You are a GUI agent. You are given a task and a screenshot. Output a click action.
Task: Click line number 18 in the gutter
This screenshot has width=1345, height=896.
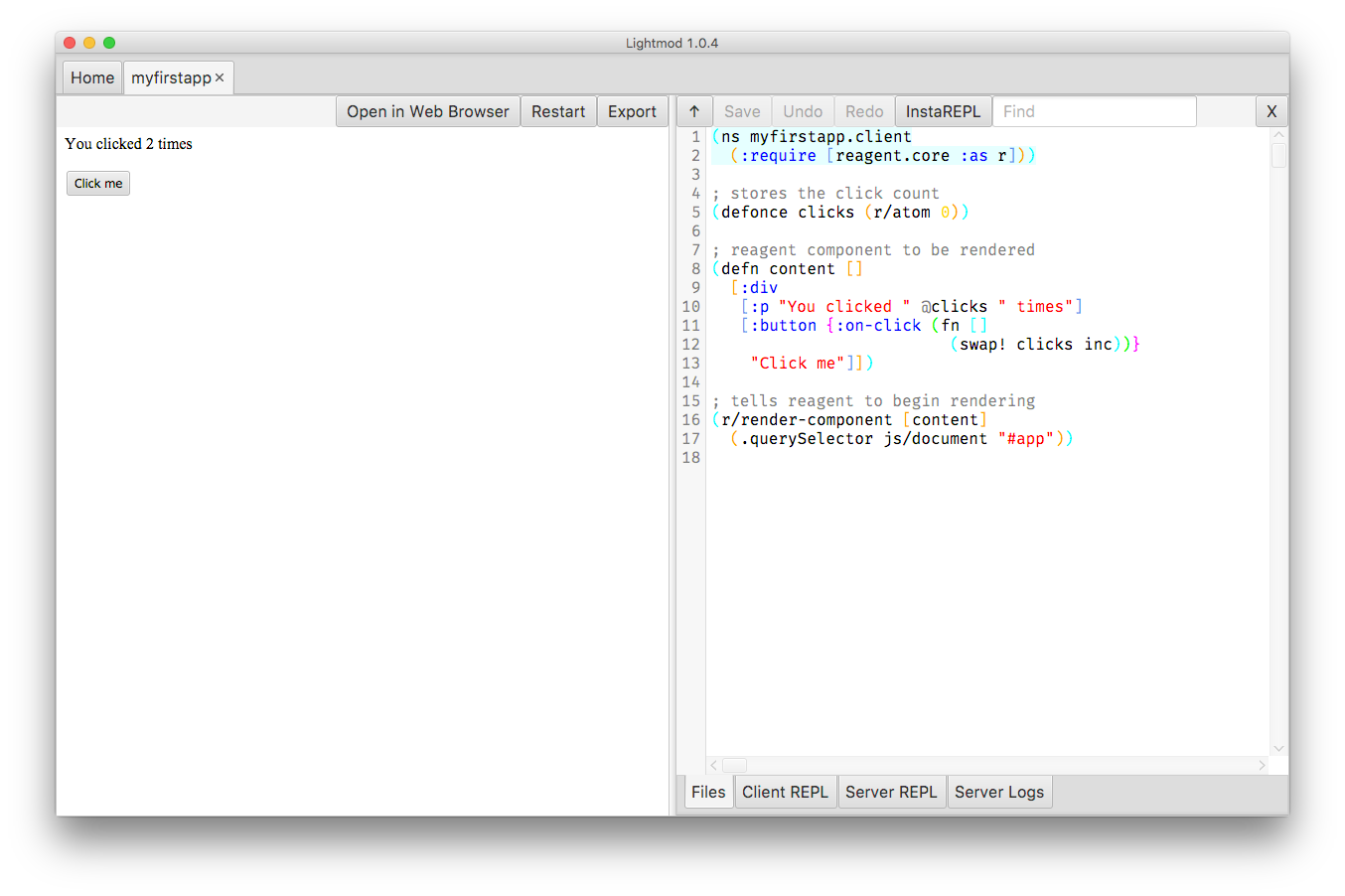pyautogui.click(x=690, y=458)
